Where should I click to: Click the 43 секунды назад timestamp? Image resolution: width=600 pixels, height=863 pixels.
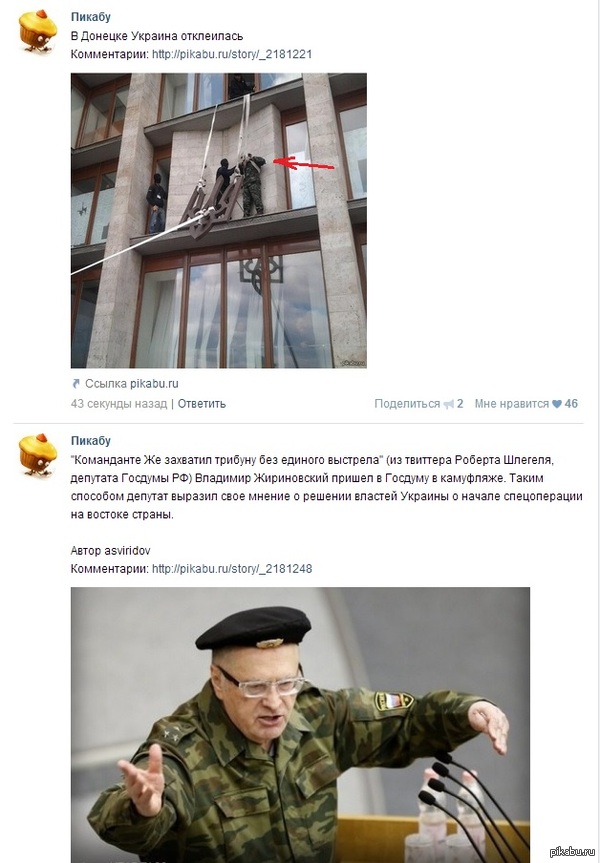pyautogui.click(x=119, y=403)
